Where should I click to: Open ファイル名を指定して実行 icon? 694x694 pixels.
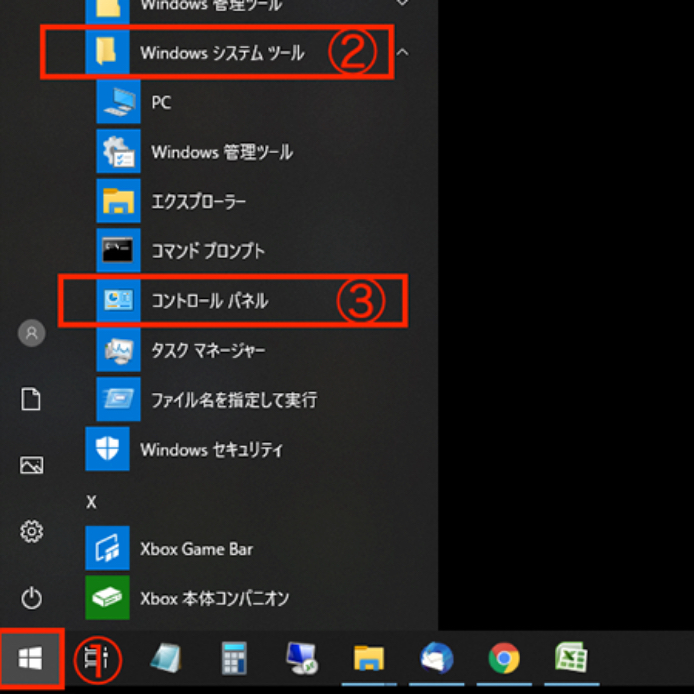[x=118, y=399]
